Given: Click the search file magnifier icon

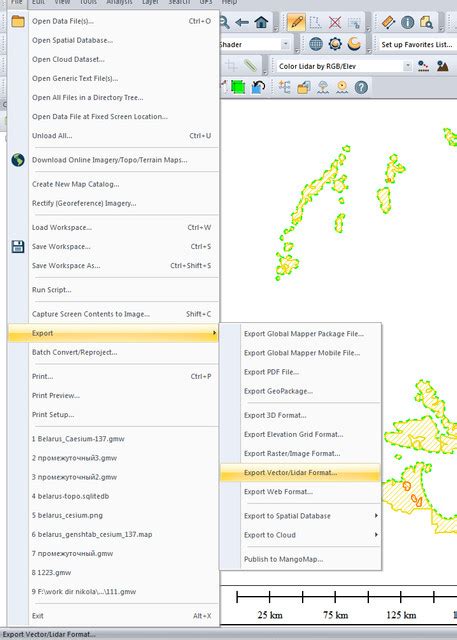Looking at the screenshot, I should [426, 22].
